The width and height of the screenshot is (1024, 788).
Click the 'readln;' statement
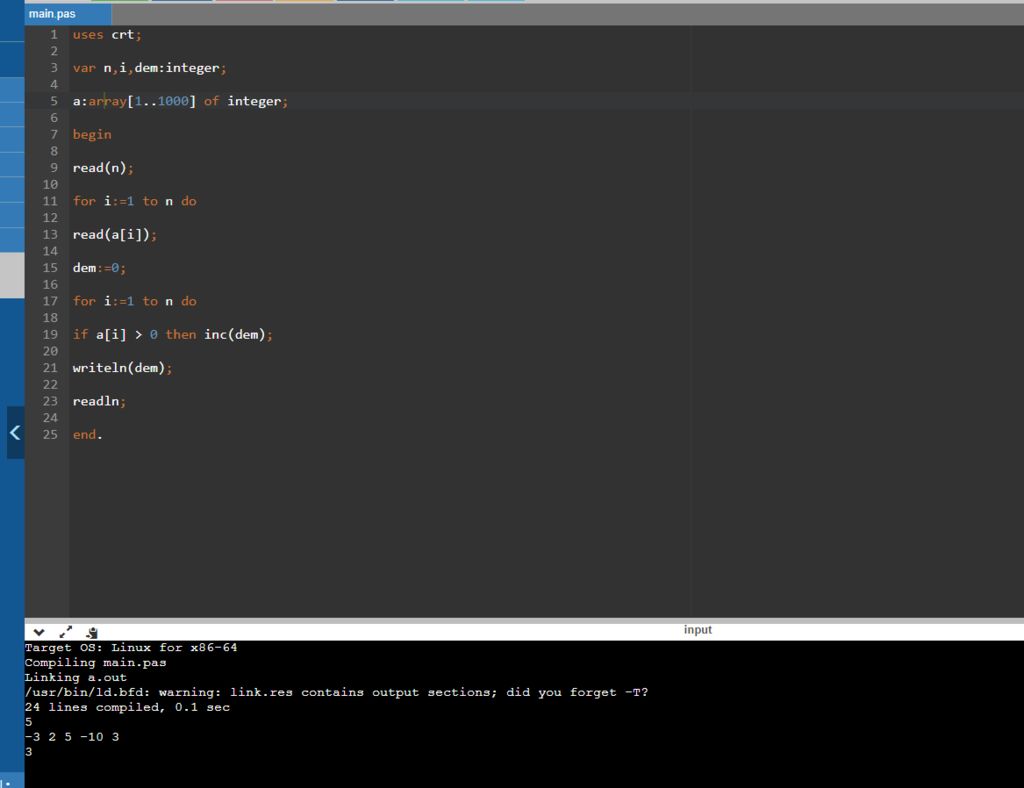[99, 401]
